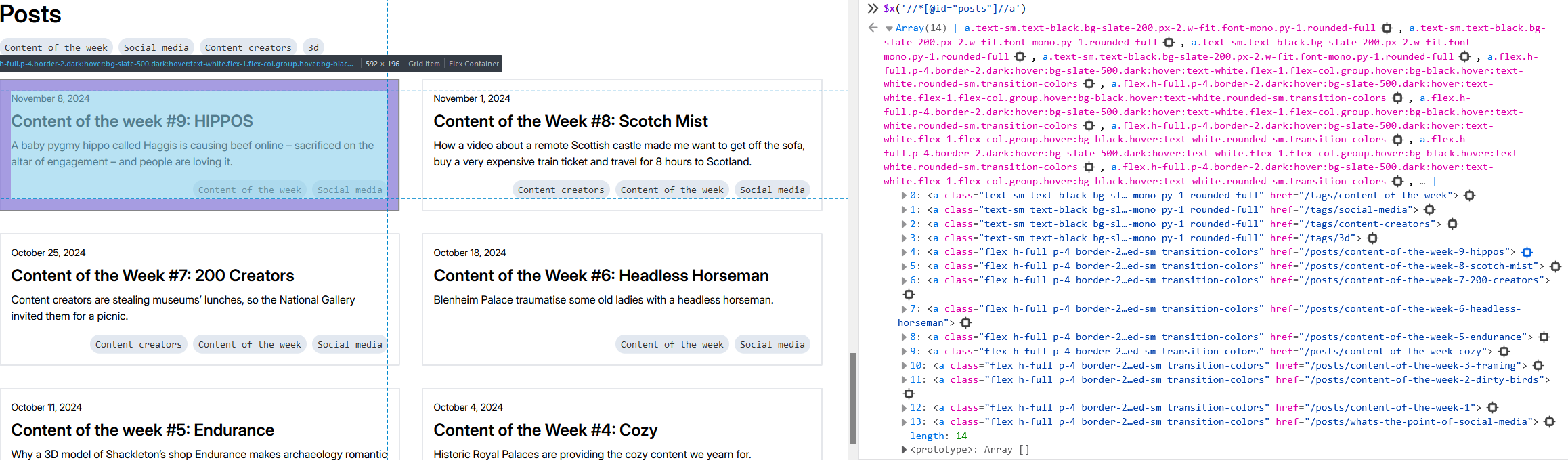Image resolution: width=1568 pixels, height=460 pixels.
Task: Select the 3d tag filter under Posts
Action: point(313,47)
